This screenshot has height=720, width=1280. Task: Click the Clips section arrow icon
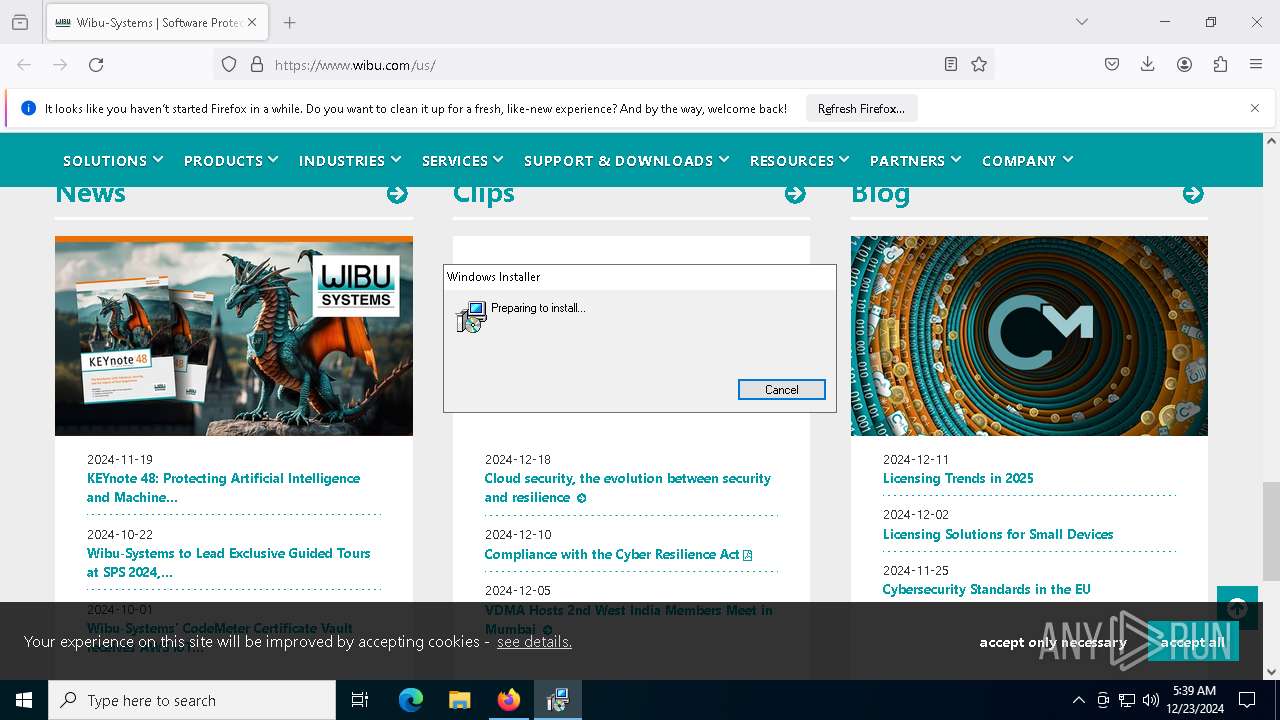coord(795,194)
